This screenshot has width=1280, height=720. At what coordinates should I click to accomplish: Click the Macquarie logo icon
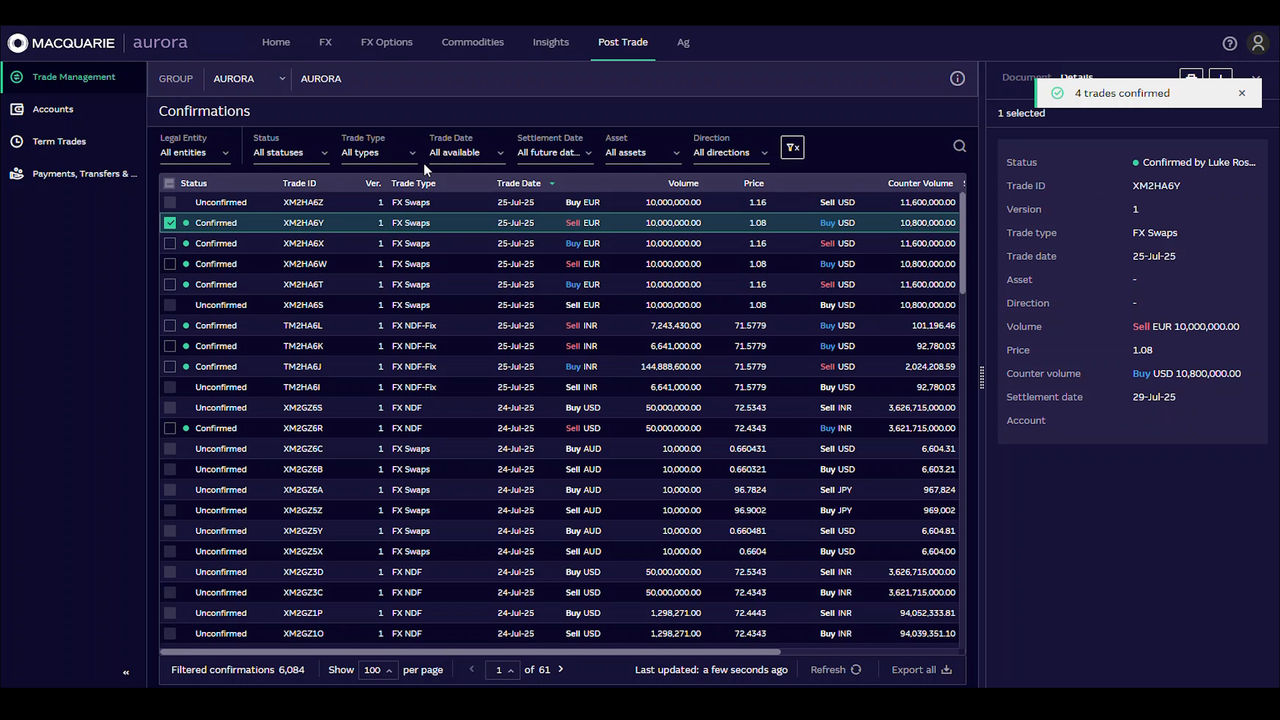pos(17,43)
